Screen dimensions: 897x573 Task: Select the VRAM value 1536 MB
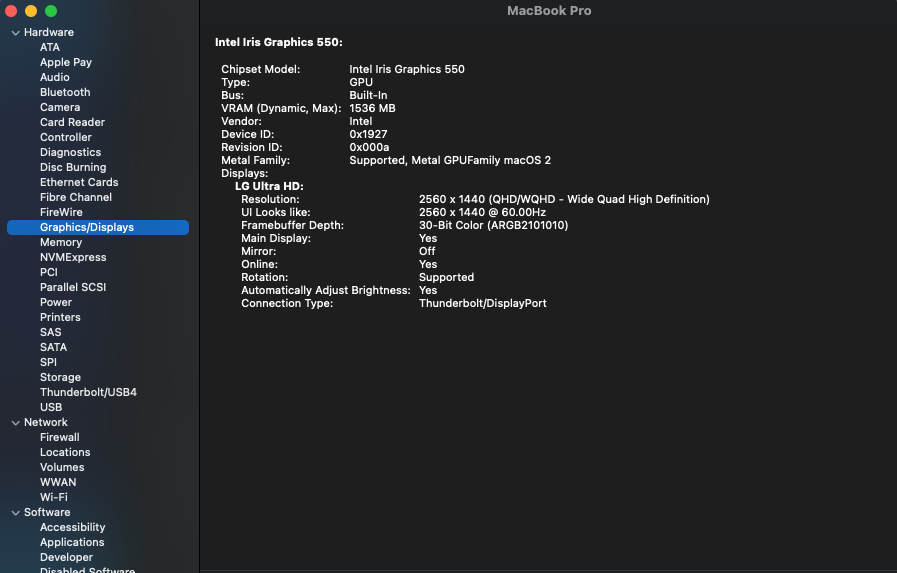pyautogui.click(x=372, y=108)
